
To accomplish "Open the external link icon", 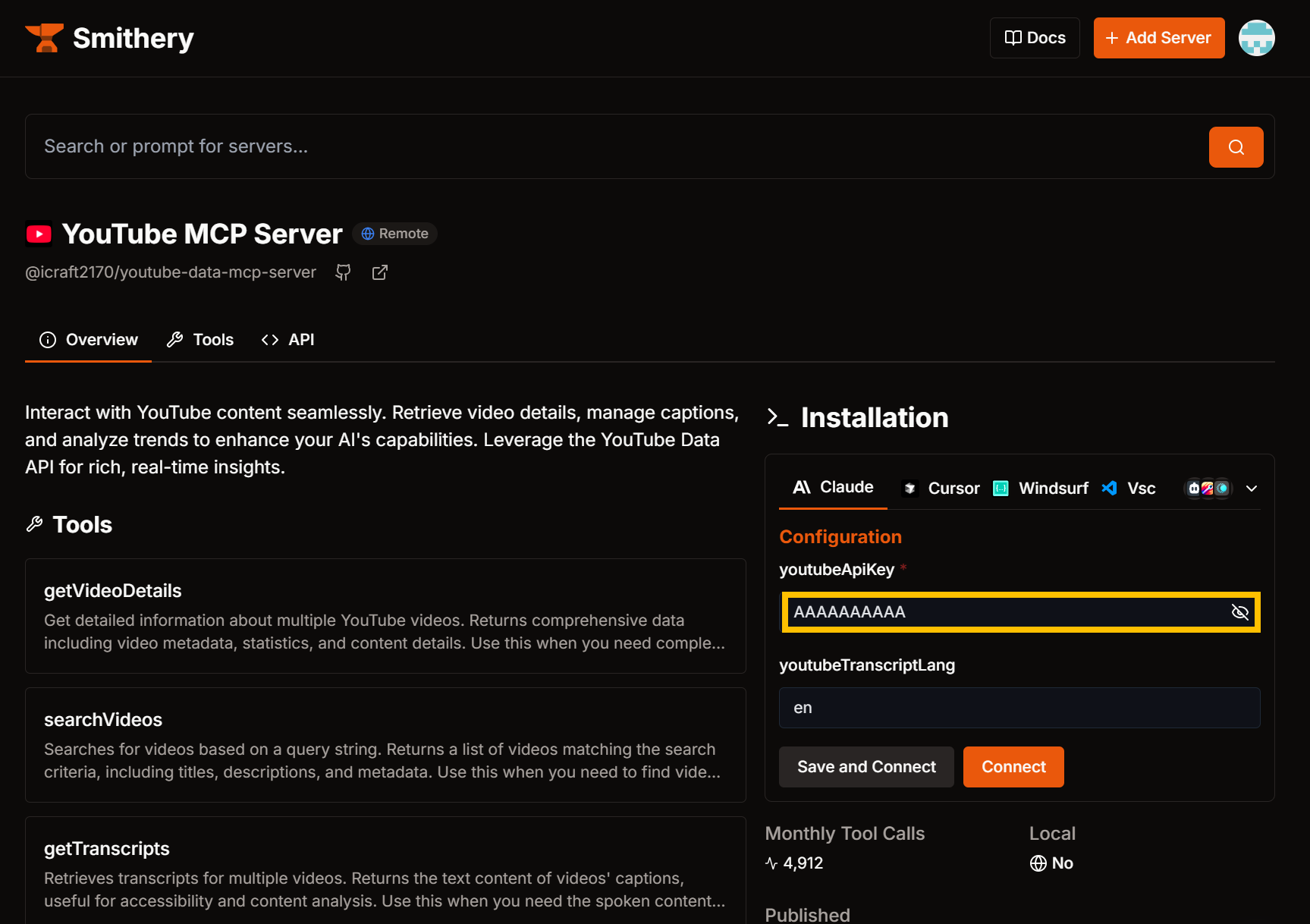I will pyautogui.click(x=380, y=272).
